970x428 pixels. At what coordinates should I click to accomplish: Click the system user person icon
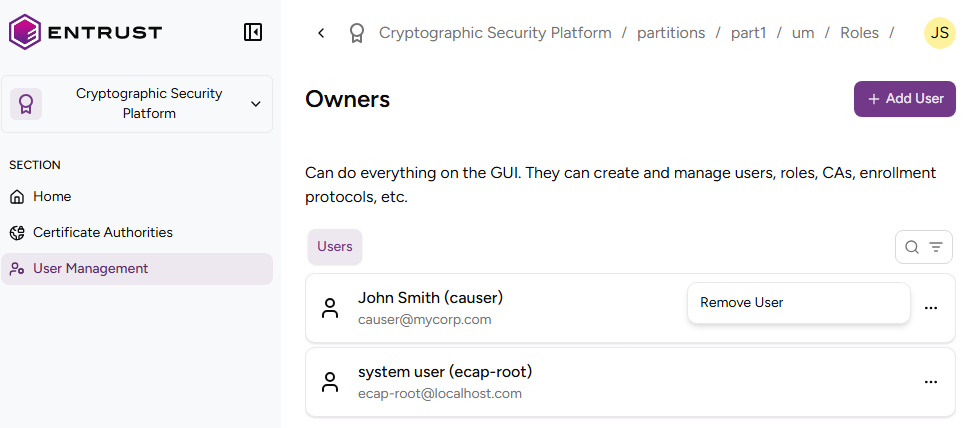pos(330,382)
